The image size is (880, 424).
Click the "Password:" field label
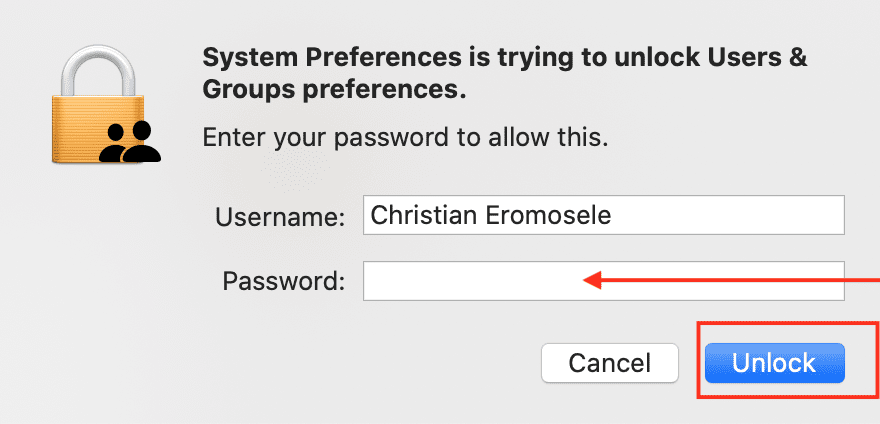point(284,282)
